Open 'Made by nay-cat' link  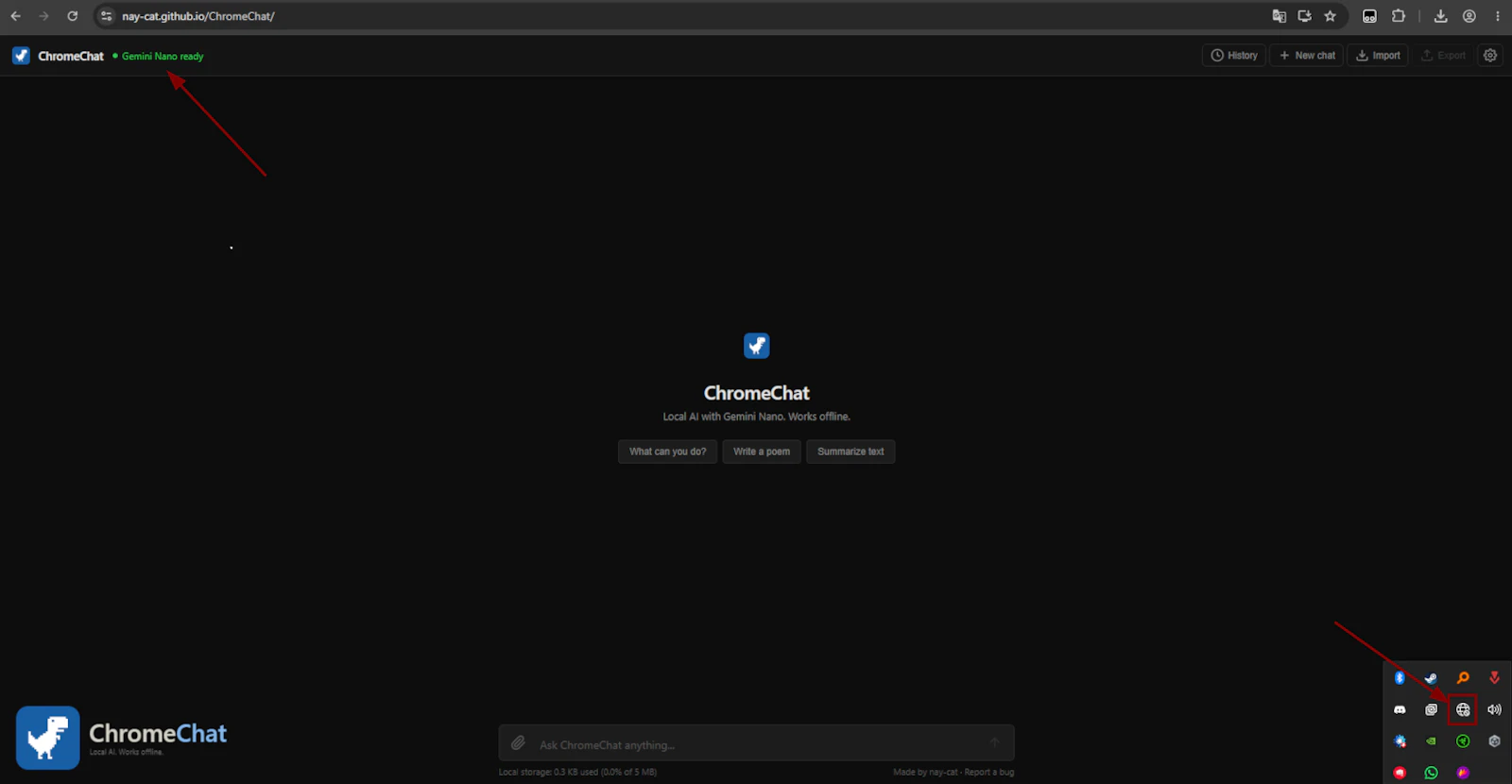(x=926, y=772)
